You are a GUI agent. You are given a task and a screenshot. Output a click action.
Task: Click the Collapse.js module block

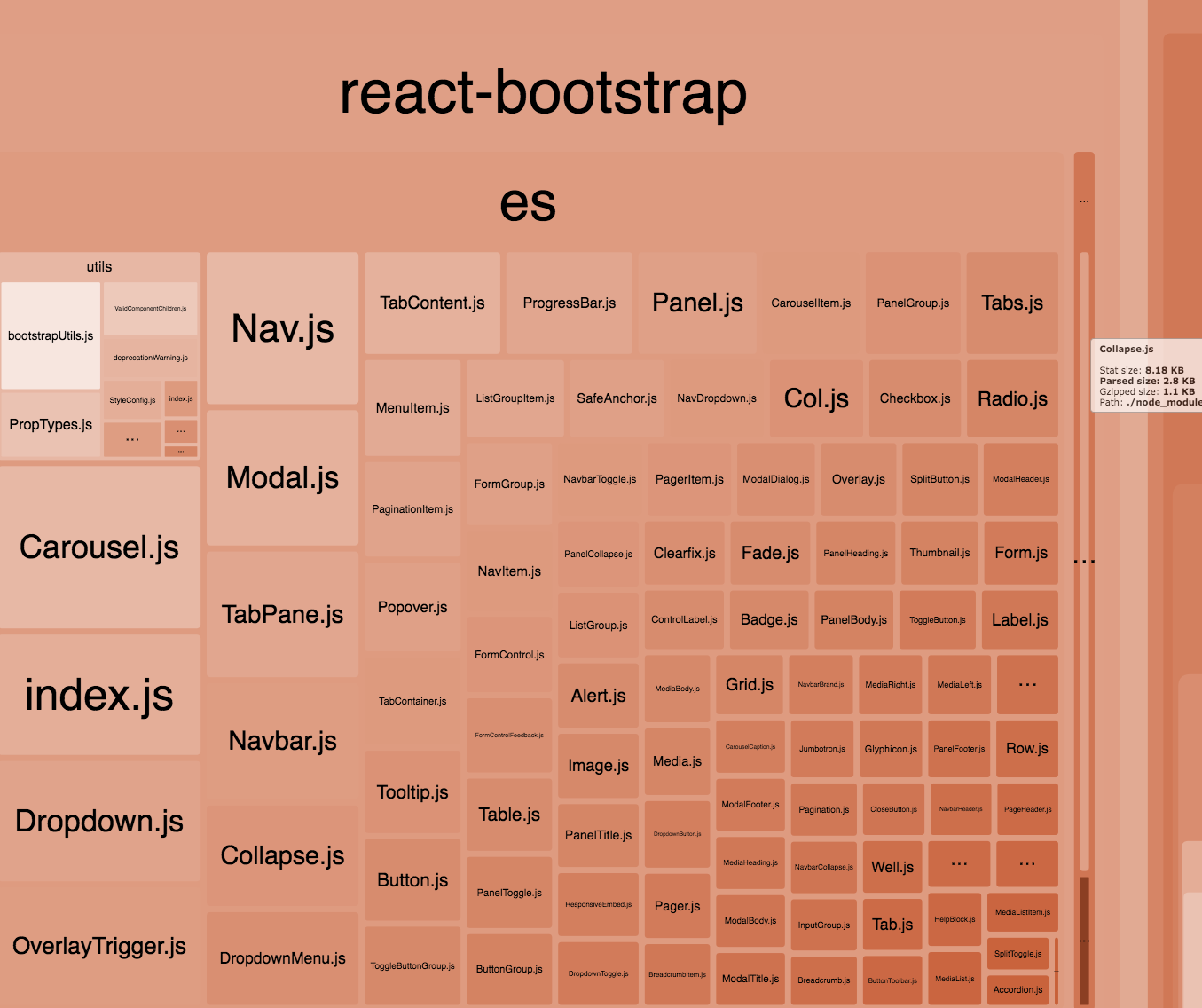(x=282, y=855)
